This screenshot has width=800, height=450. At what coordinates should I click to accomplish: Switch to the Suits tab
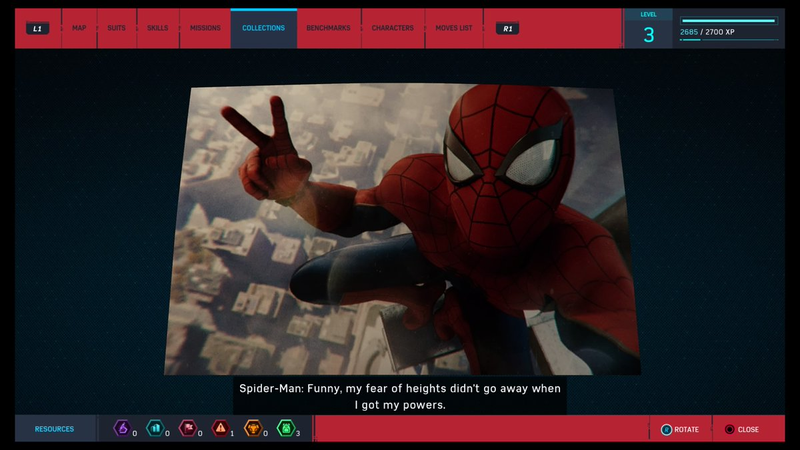(116, 28)
